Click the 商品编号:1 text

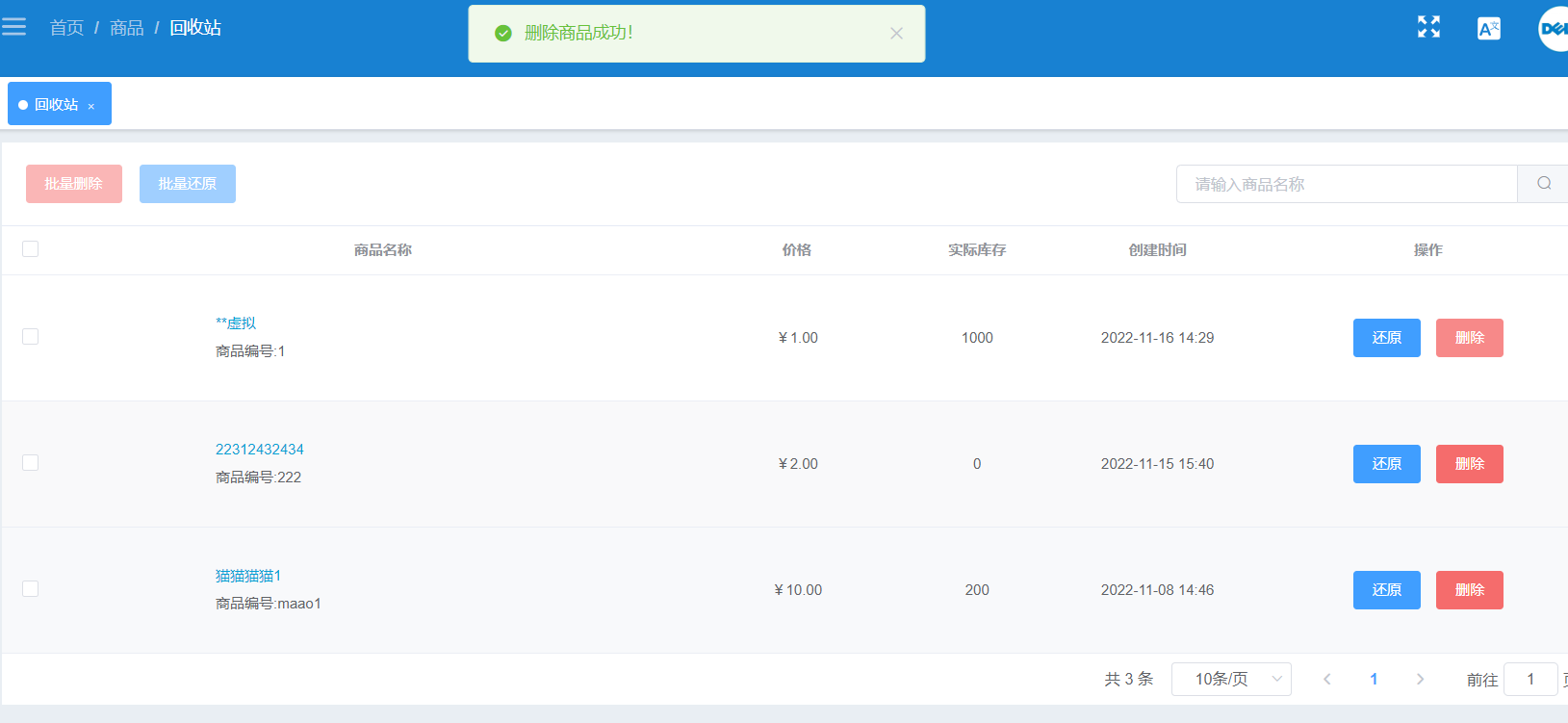coord(250,351)
